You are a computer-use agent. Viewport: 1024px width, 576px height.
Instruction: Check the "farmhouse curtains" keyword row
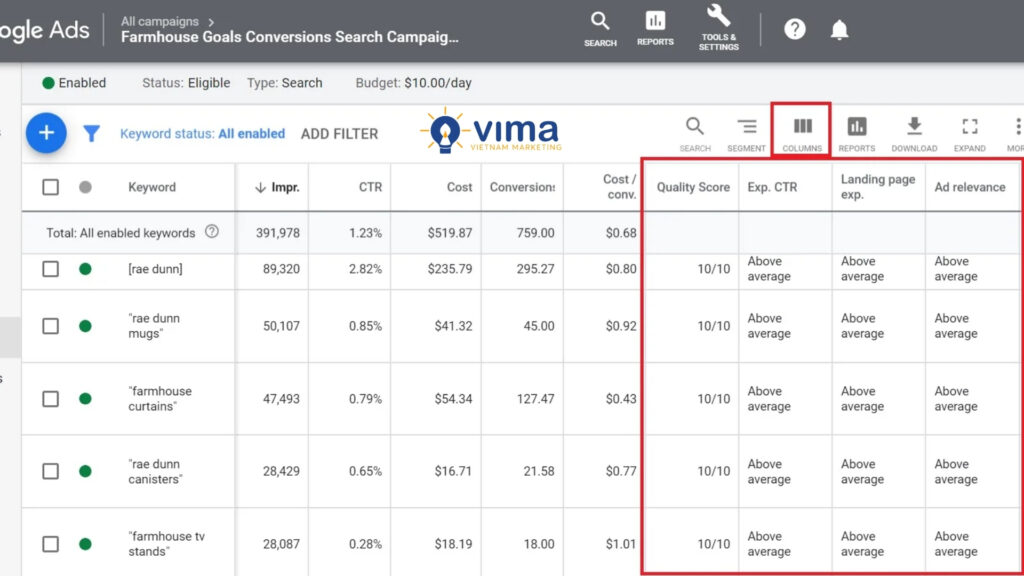[x=50, y=398]
